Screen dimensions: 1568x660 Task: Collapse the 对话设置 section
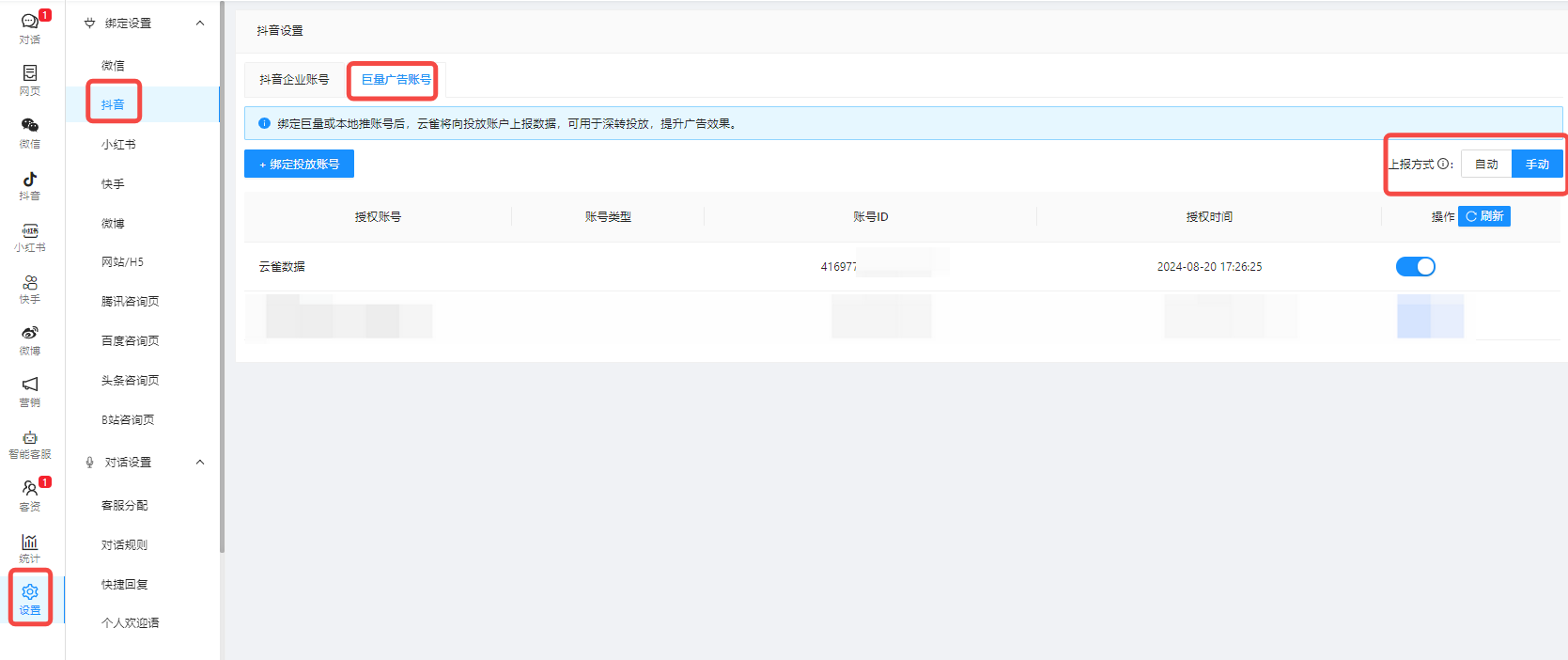pyautogui.click(x=200, y=463)
